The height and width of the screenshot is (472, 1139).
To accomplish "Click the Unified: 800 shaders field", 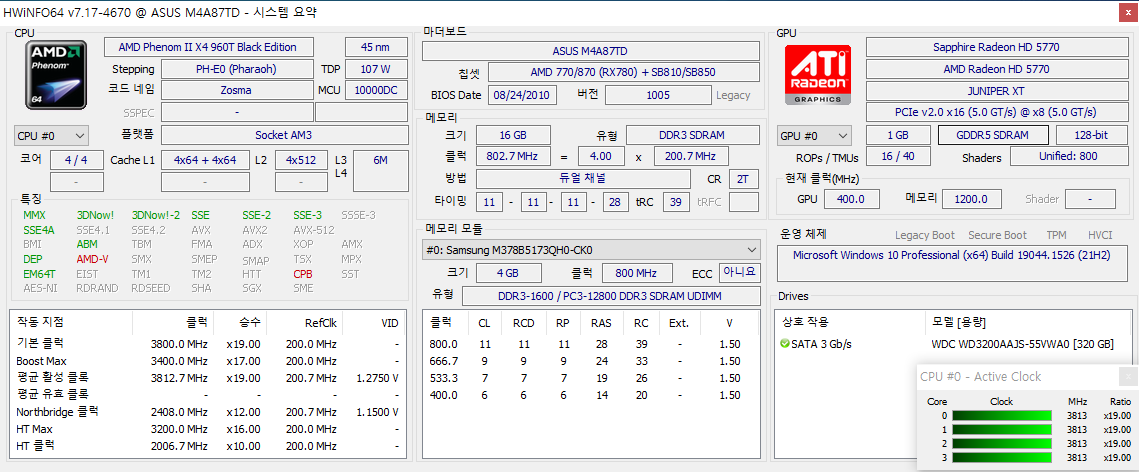I will tap(1068, 157).
